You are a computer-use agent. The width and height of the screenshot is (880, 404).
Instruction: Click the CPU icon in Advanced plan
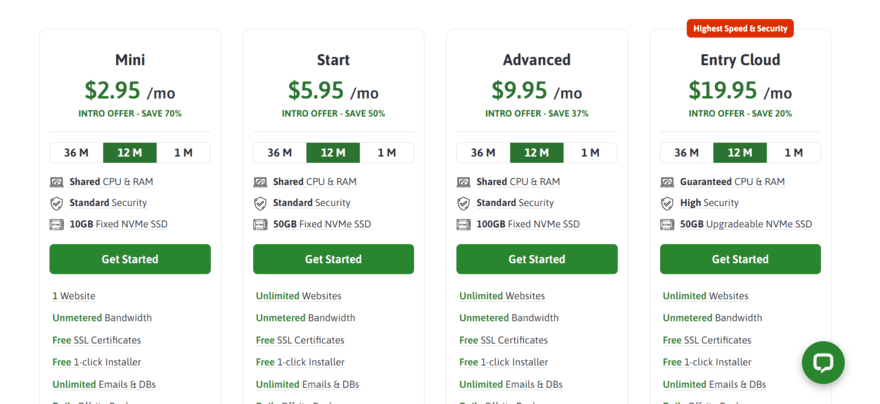(x=464, y=182)
